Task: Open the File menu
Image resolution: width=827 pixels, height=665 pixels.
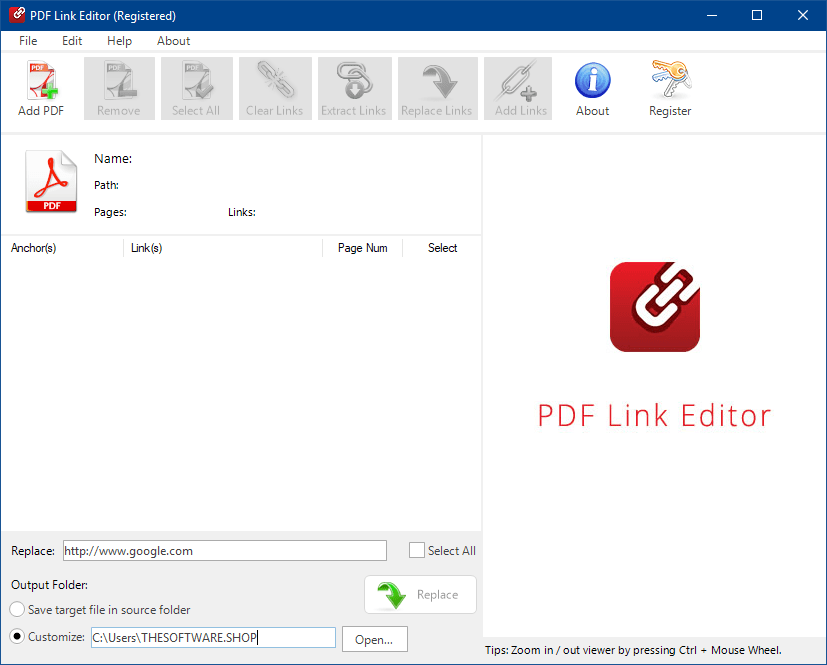Action: pyautogui.click(x=28, y=41)
